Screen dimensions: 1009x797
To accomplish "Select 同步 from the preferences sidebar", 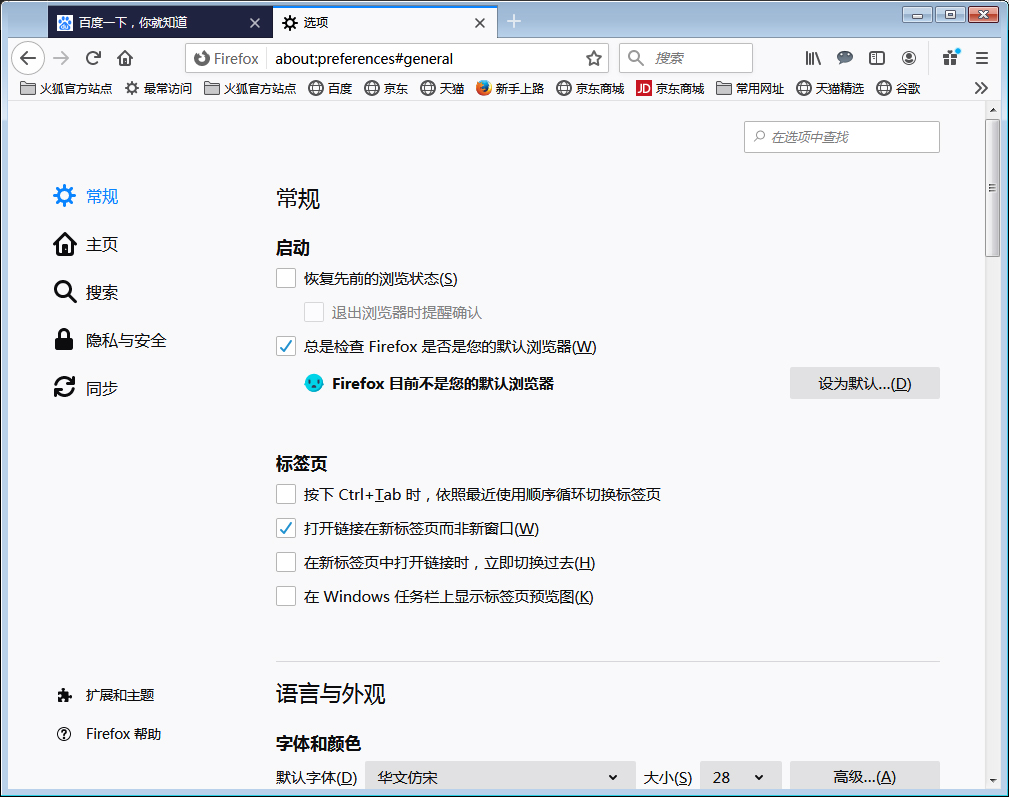I will [x=100, y=387].
